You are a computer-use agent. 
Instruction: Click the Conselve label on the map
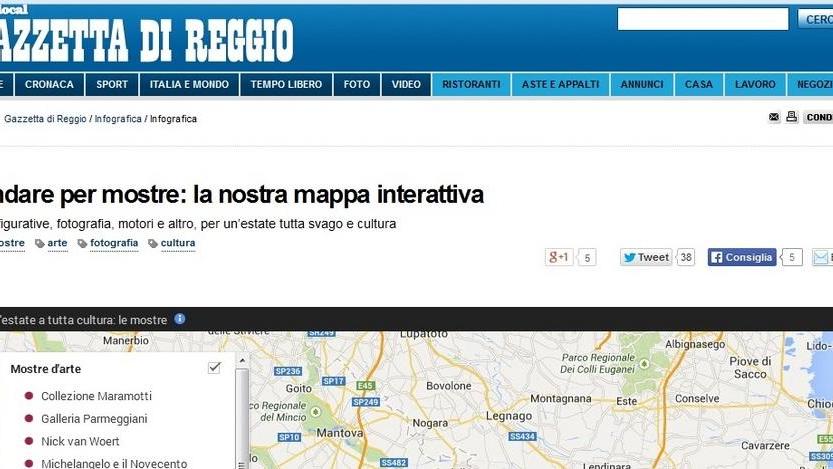(697, 398)
